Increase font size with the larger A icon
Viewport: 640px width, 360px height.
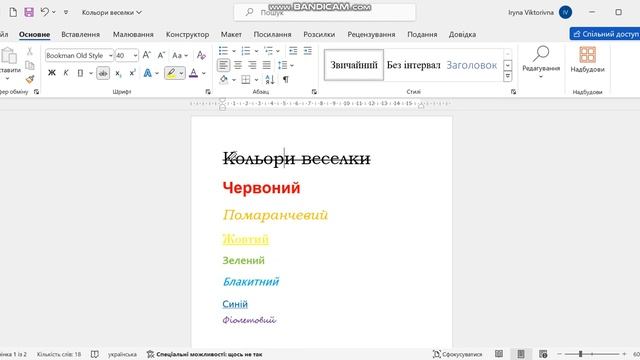click(147, 55)
